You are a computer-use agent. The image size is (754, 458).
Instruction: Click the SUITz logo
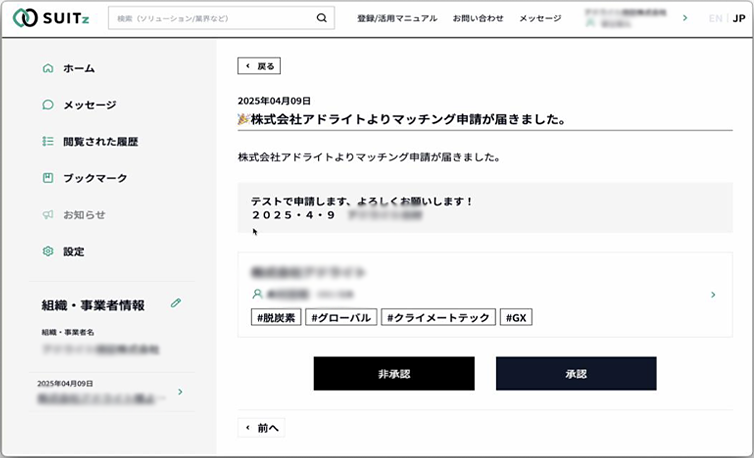coord(50,18)
